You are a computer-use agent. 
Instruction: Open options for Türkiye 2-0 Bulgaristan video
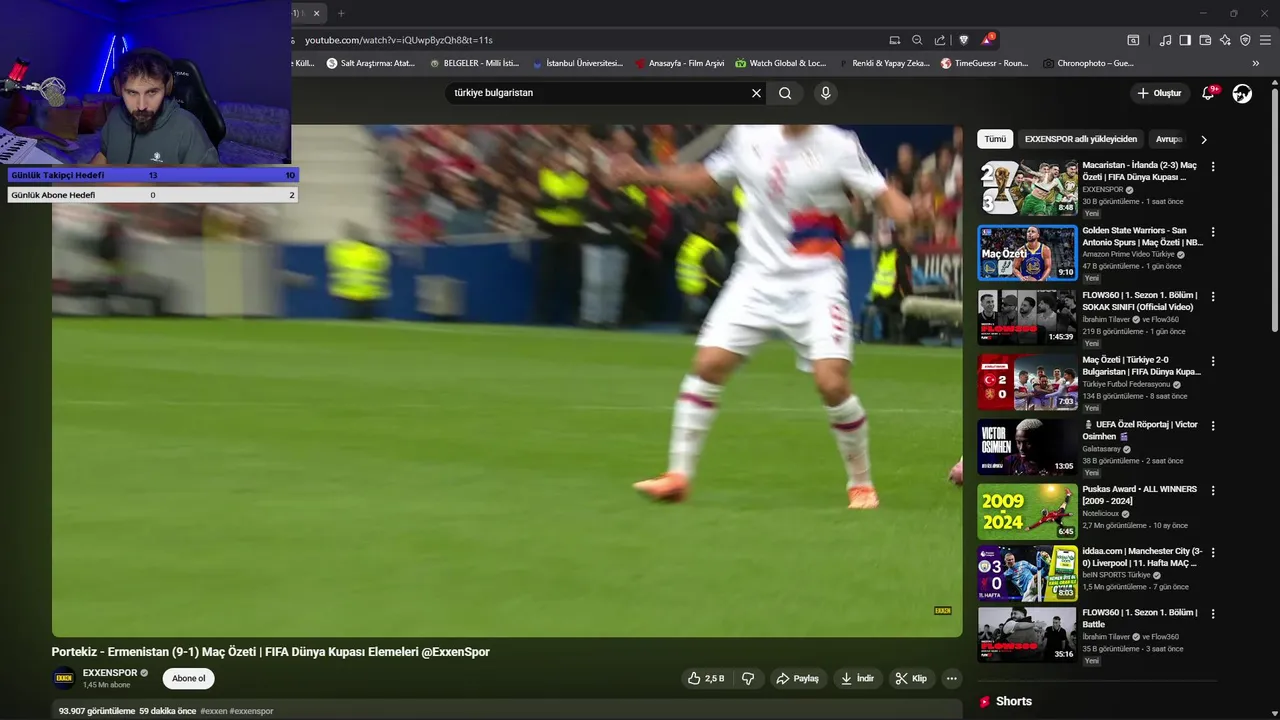click(x=1213, y=361)
